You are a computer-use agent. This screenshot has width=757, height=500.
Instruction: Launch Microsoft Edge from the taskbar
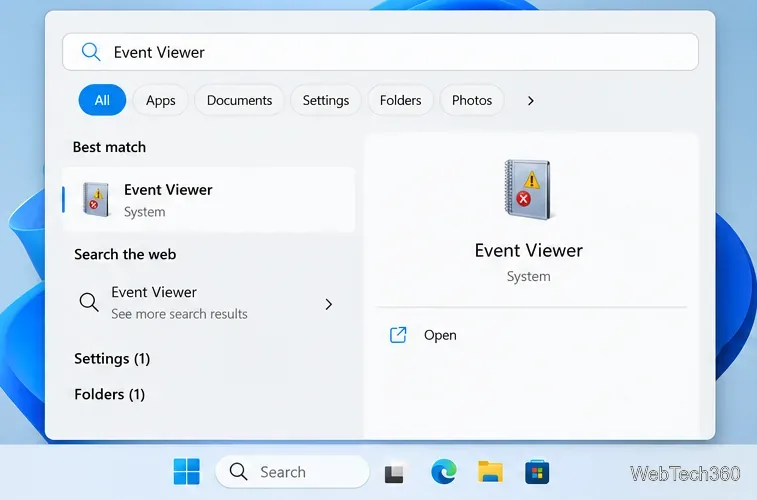point(444,472)
